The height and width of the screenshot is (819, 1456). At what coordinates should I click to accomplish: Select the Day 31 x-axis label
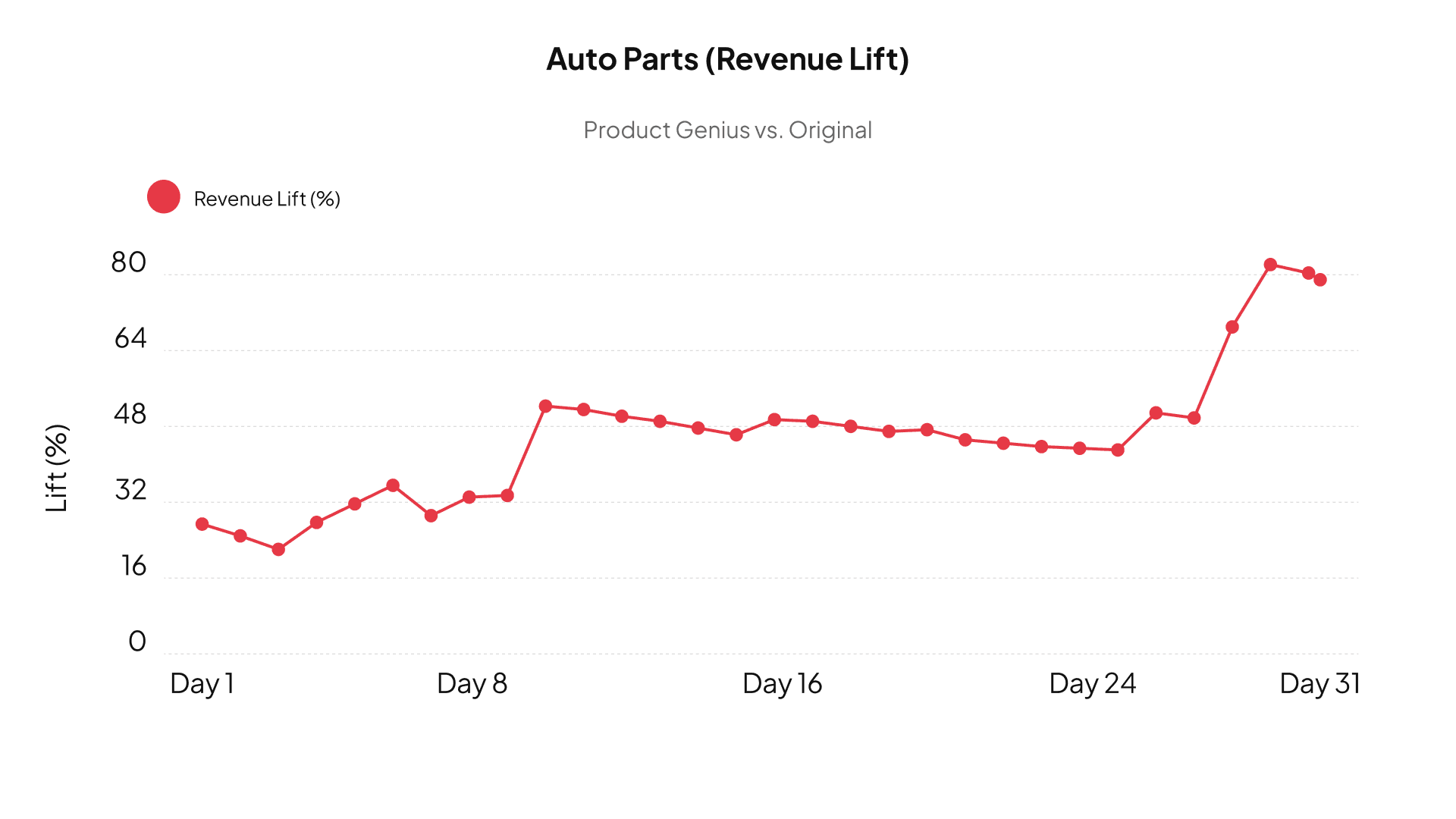[1319, 684]
